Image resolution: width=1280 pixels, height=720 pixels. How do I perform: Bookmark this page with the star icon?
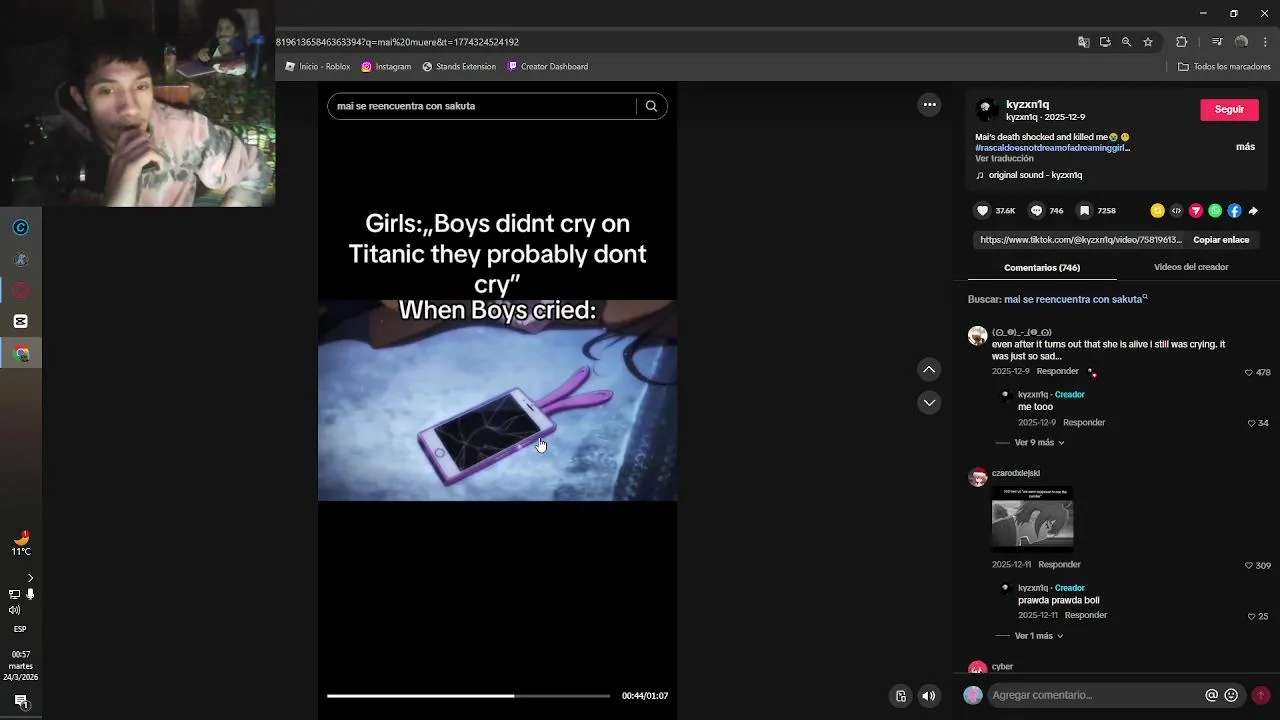(x=1148, y=42)
